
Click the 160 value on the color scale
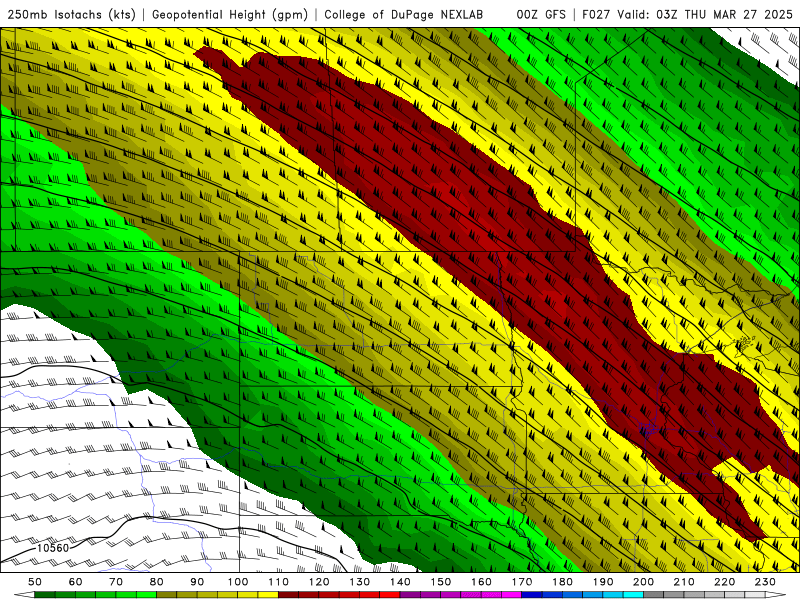[481, 582]
